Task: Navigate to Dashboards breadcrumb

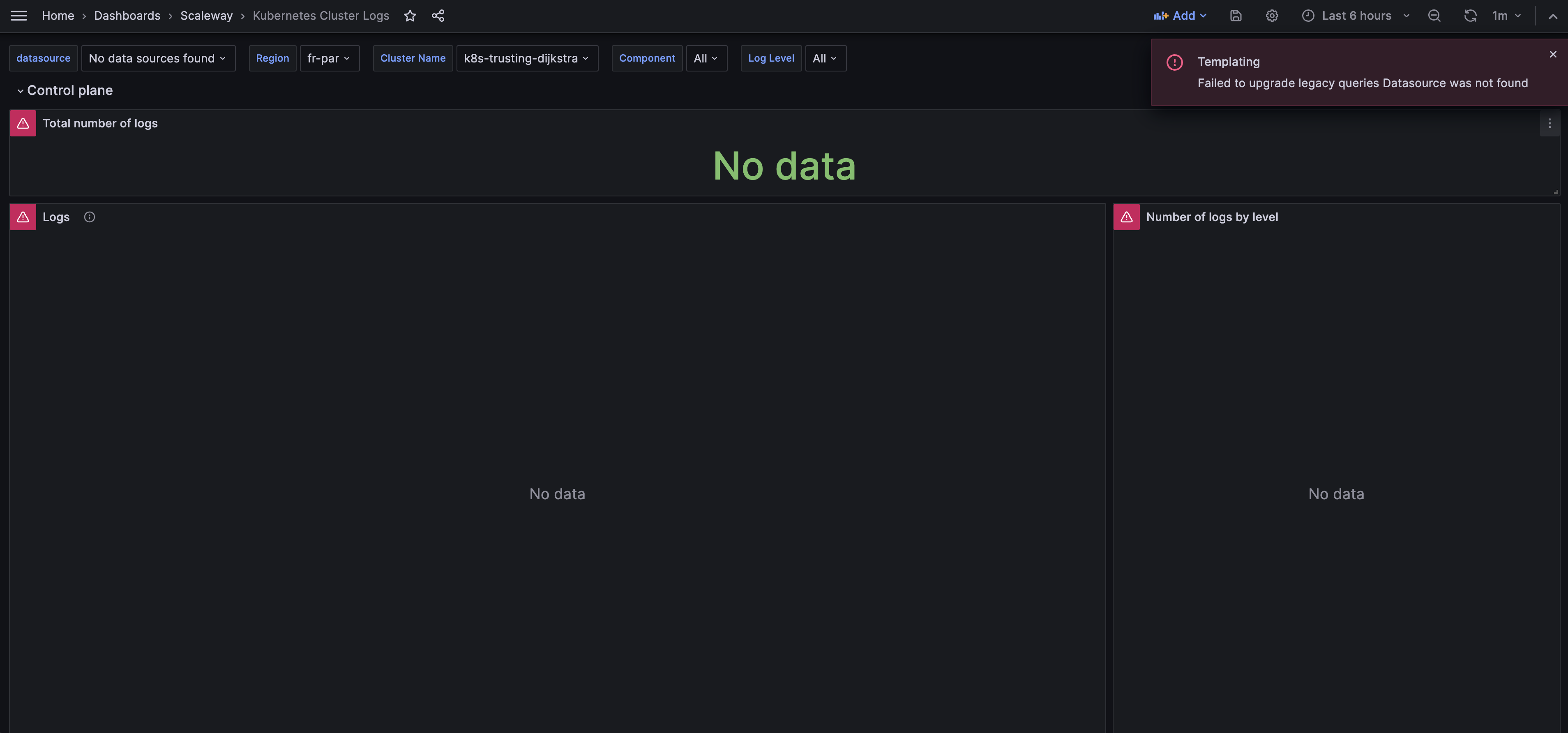Action: 127,16
